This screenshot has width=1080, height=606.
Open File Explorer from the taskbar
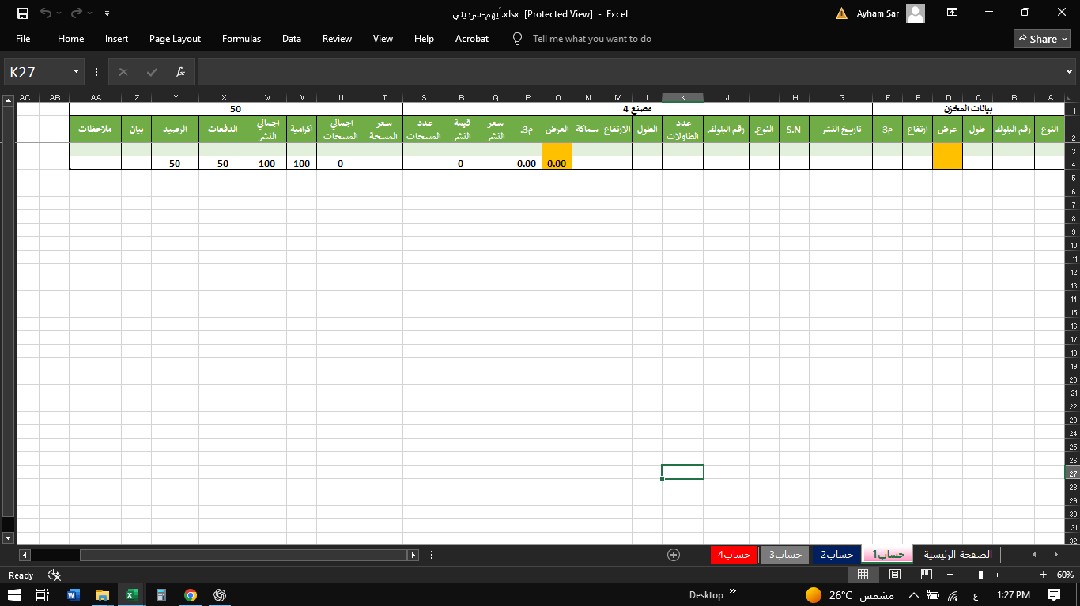pos(102,595)
